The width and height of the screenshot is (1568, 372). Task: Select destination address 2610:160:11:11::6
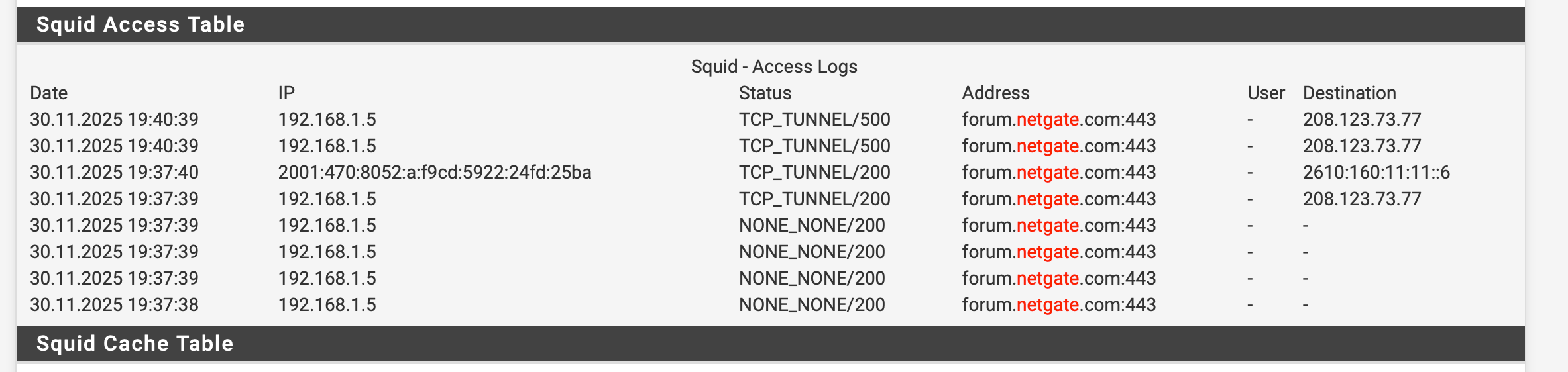coord(1376,172)
